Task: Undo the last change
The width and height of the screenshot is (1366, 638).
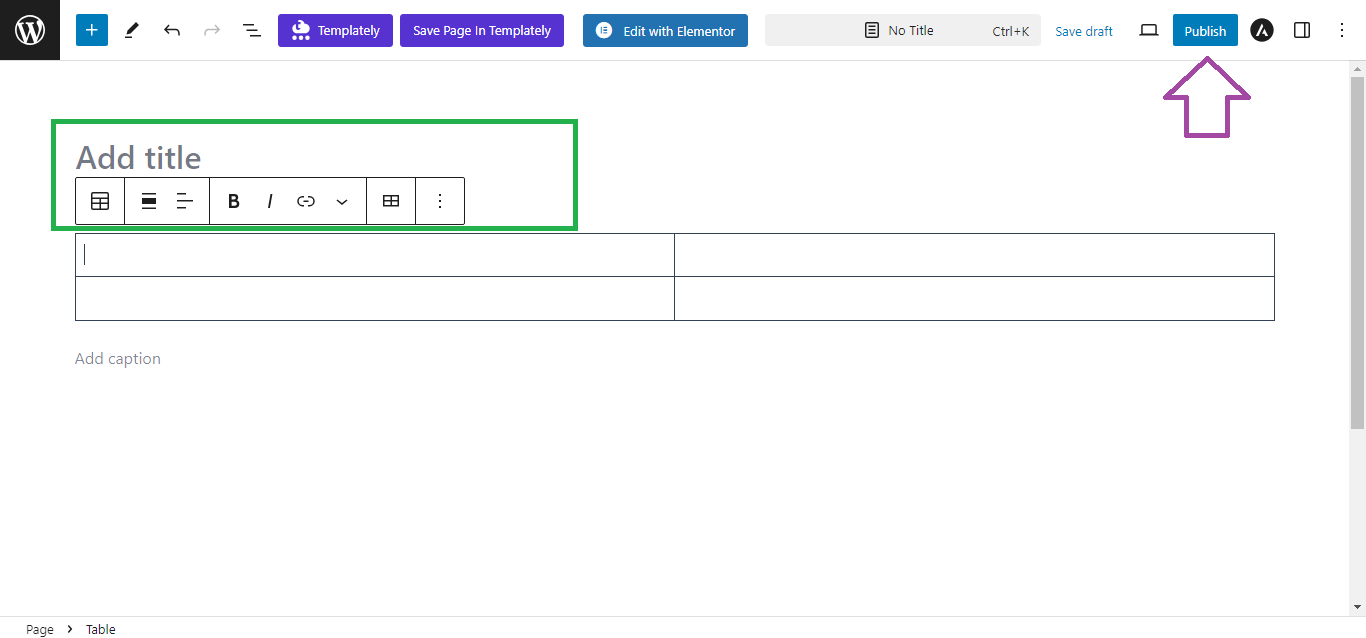Action: point(172,30)
